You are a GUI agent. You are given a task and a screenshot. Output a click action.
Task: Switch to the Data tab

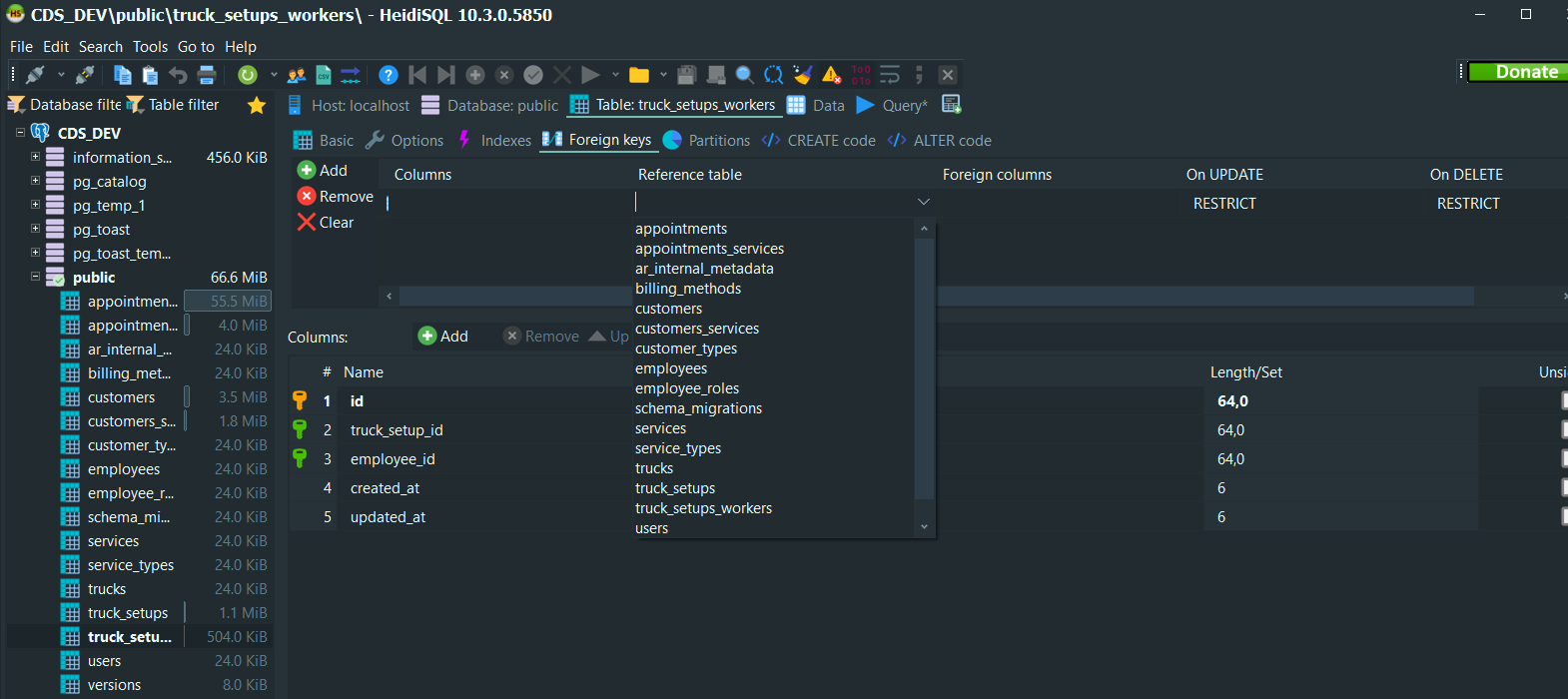pos(816,105)
